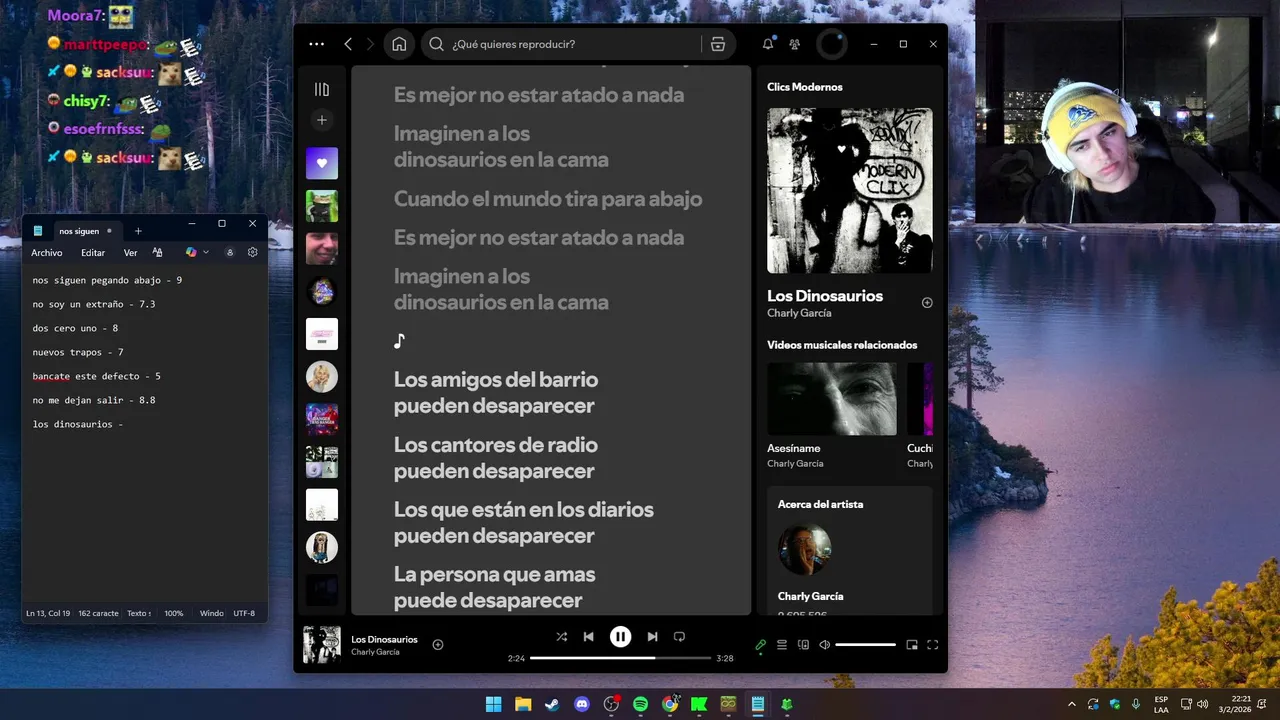Screen dimensions: 1280x720
Task: Open Connect to a device
Action: tap(803, 645)
